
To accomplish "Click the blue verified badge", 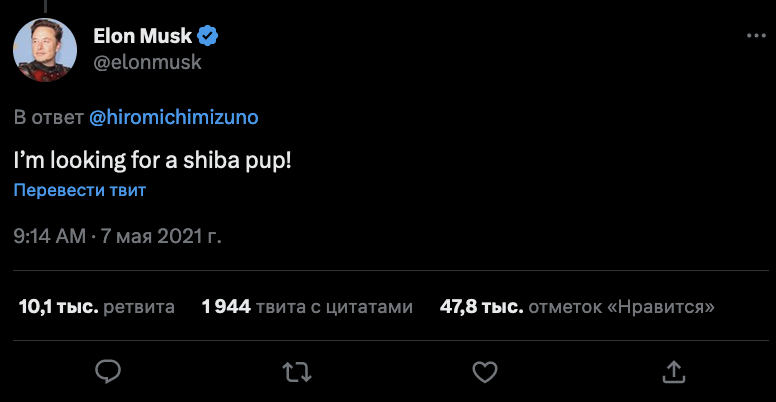I will (x=208, y=37).
